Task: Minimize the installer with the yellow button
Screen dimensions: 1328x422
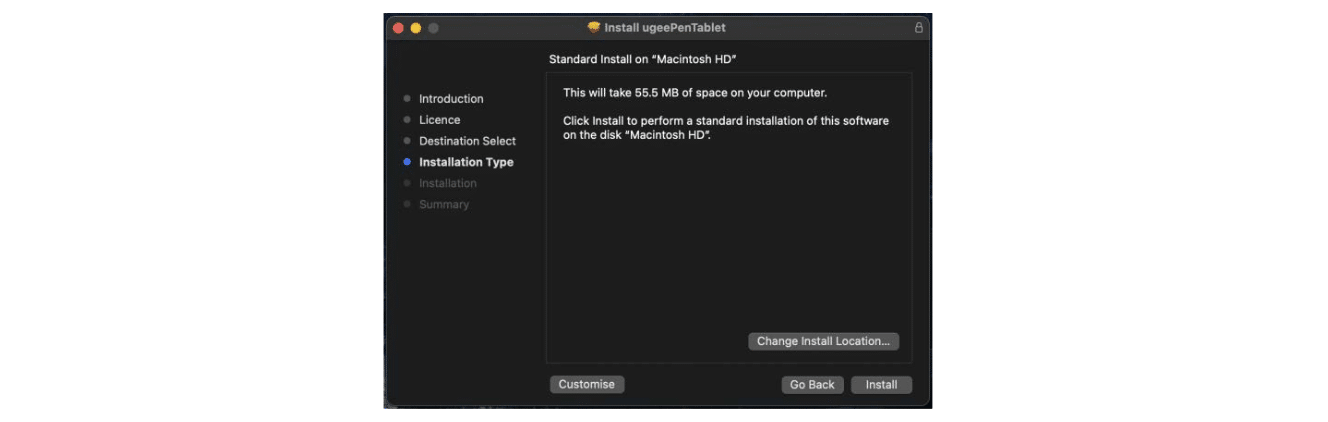Action: (416, 28)
